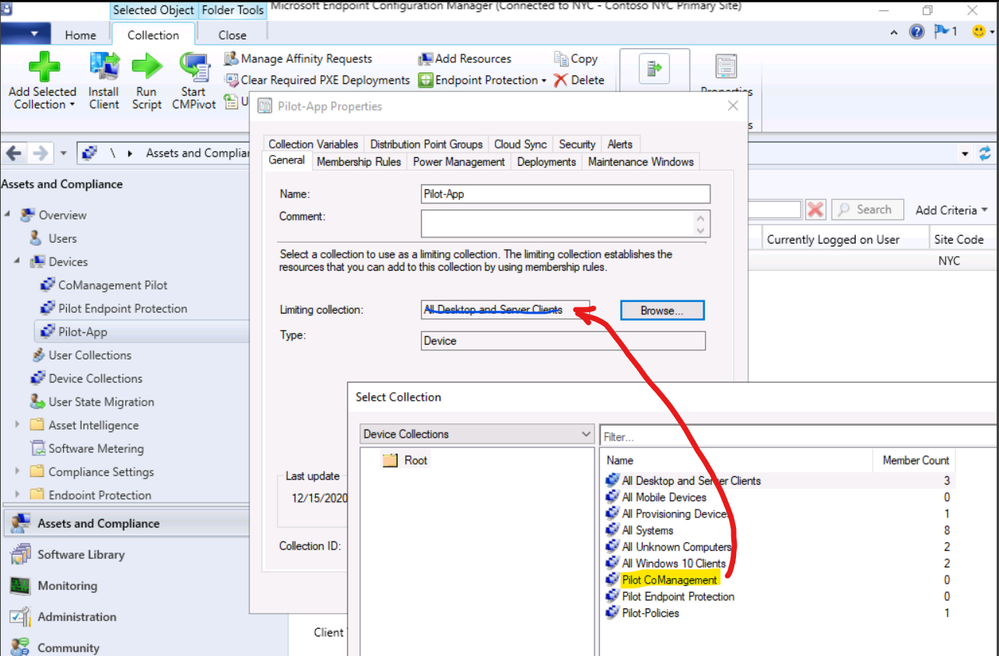Open the Device Collections dropdown in Select Collection
This screenshot has width=999, height=656.
pyautogui.click(x=477, y=434)
